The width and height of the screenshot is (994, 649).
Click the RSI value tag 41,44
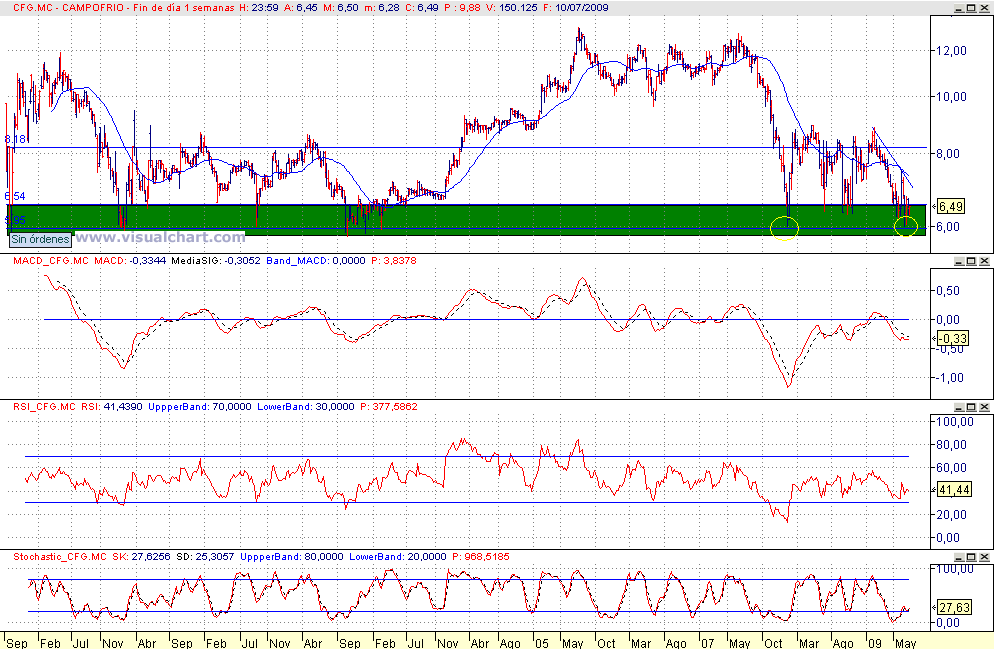pyautogui.click(x=954, y=490)
